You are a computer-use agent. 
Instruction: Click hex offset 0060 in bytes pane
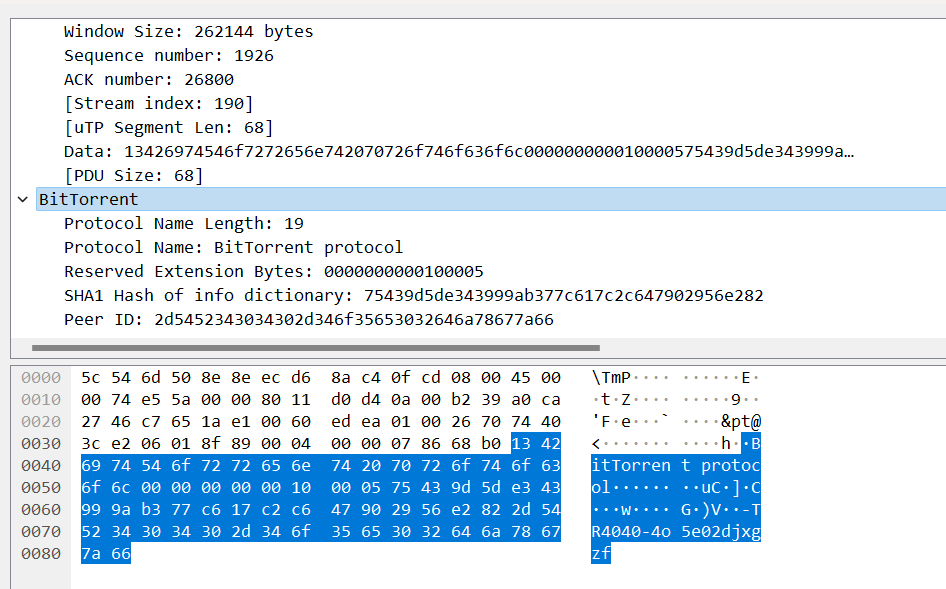click(41, 510)
